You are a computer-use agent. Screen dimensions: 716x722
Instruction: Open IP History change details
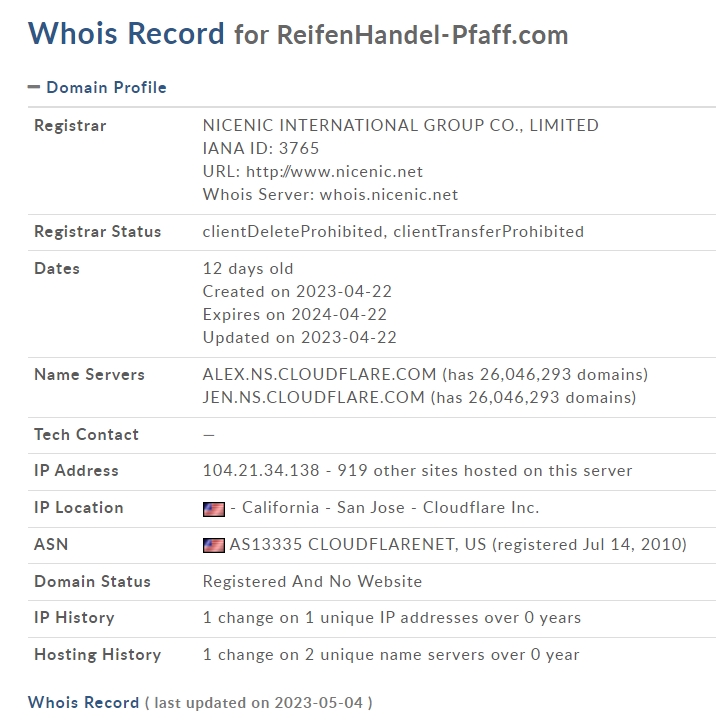pos(392,617)
